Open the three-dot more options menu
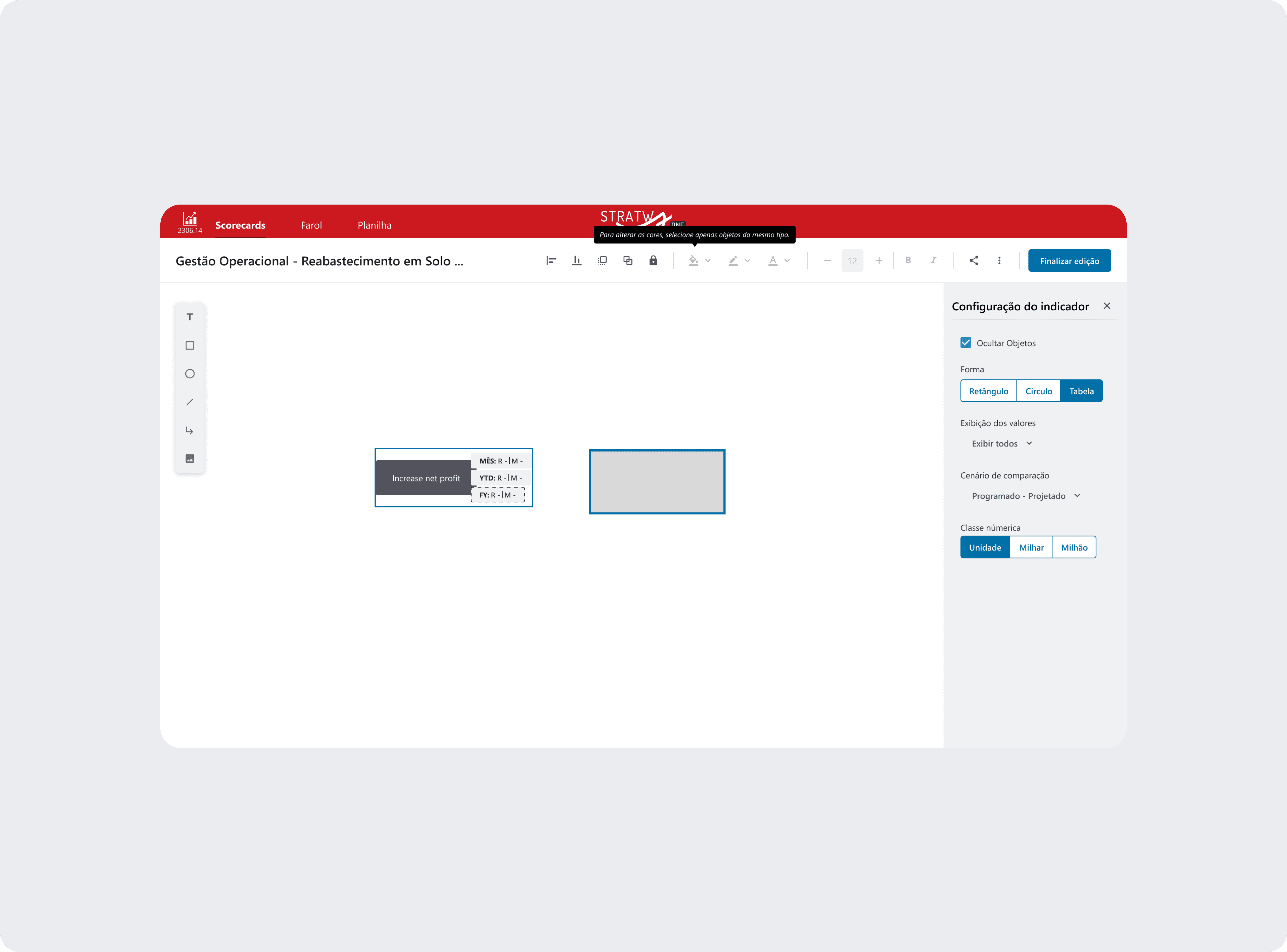The width and height of the screenshot is (1287, 952). pos(999,260)
